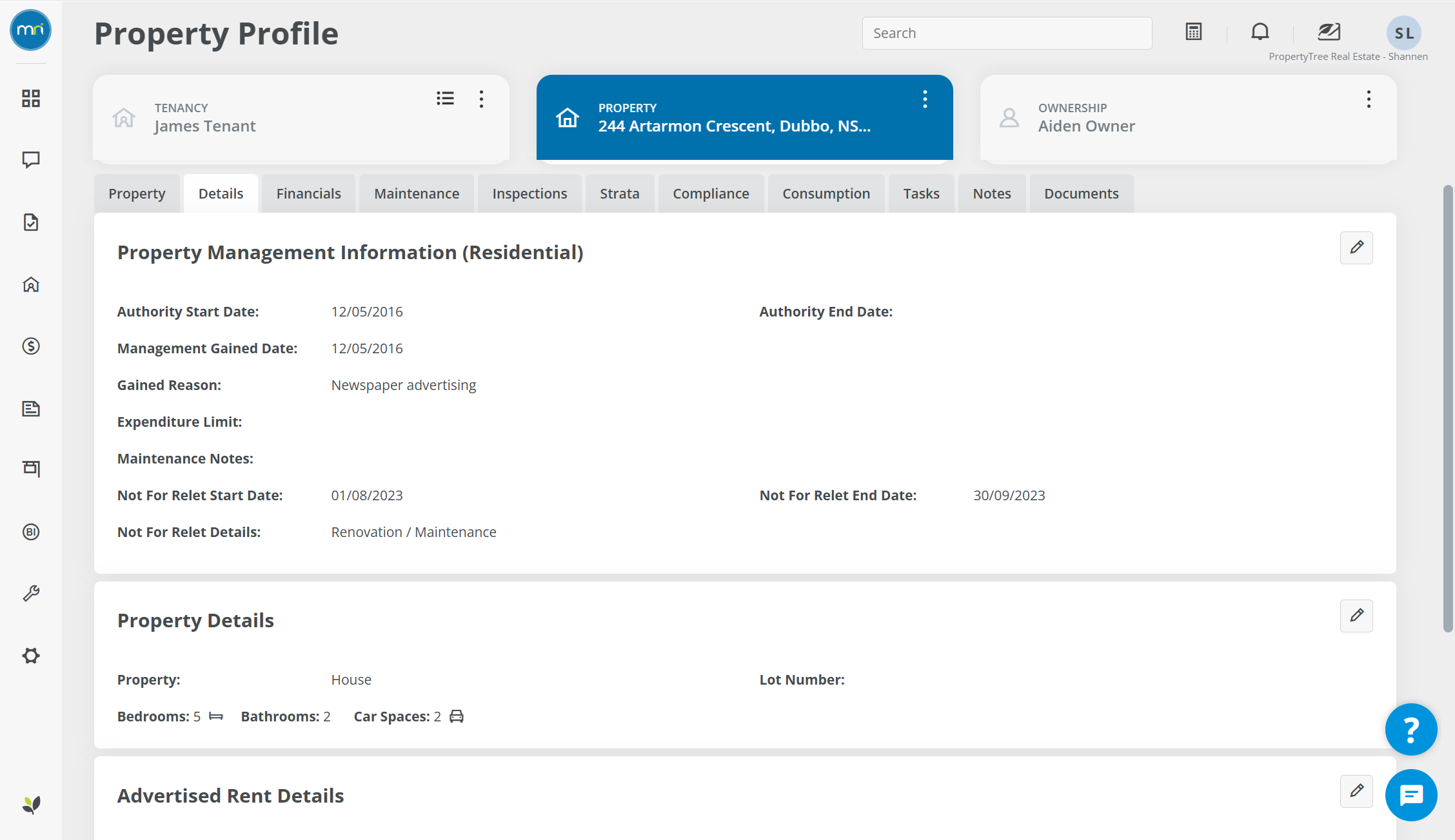The width and height of the screenshot is (1455, 840).
Task: Click the leaf icon at sidebar bottom
Action: (31, 805)
